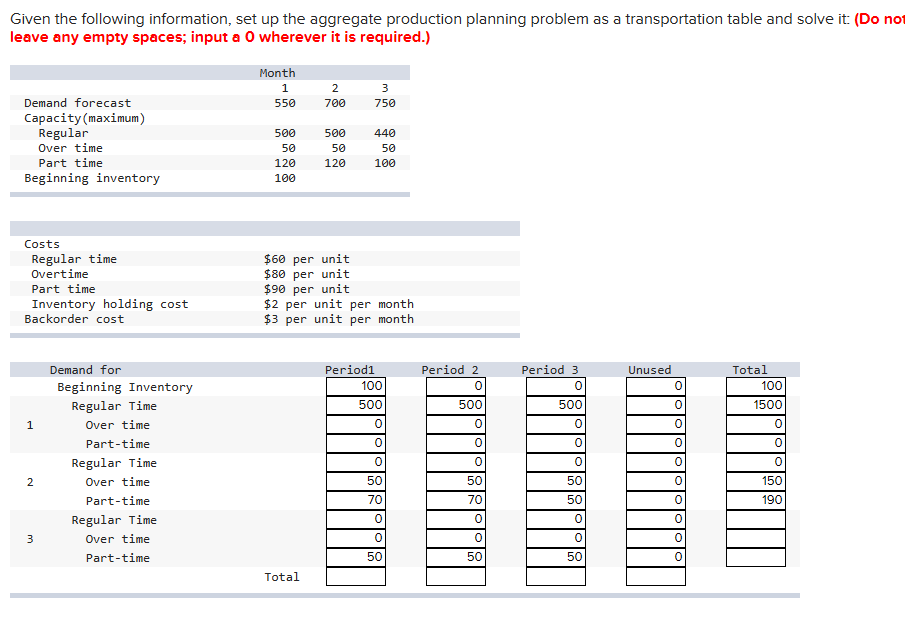Click month 2 Part-time Total field showing 190
Screen dimensions: 905x627
point(756,501)
